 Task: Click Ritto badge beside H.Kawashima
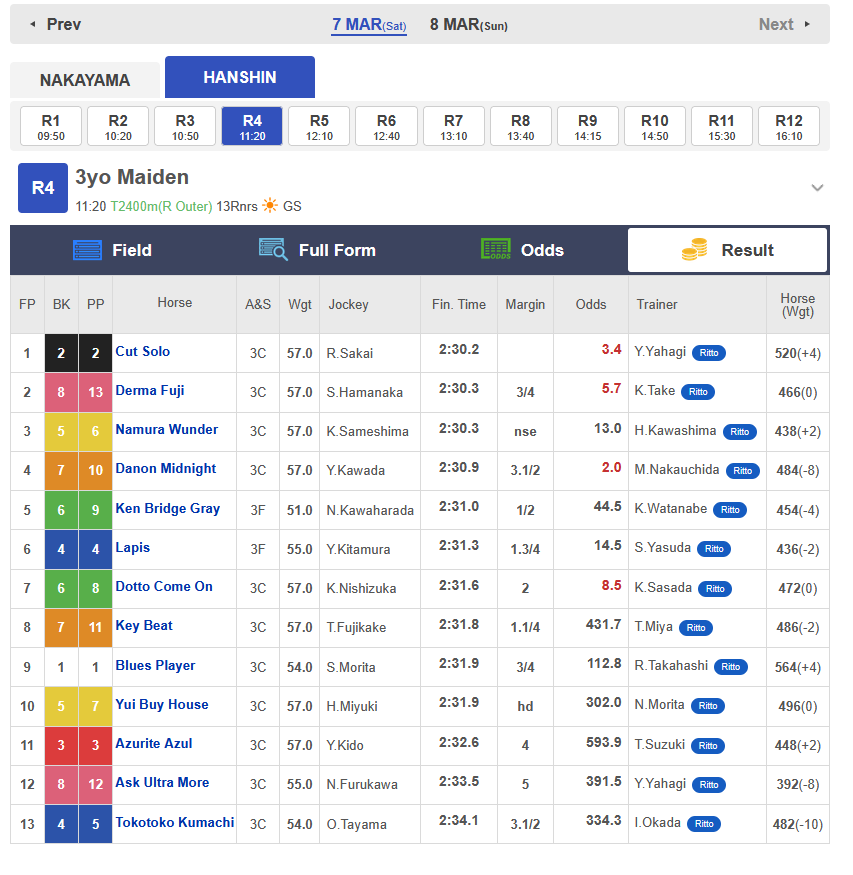click(740, 431)
